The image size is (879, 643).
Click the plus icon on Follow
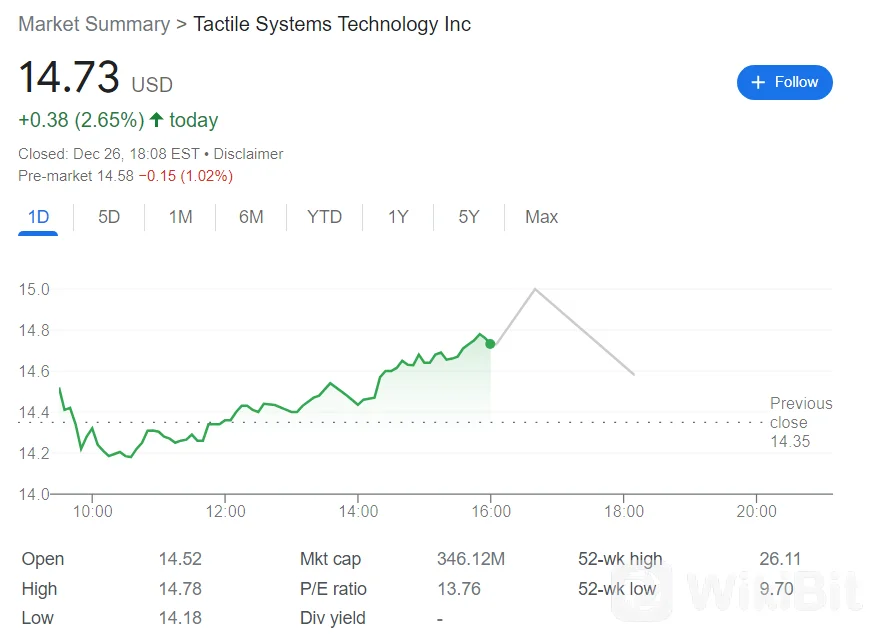(x=758, y=82)
